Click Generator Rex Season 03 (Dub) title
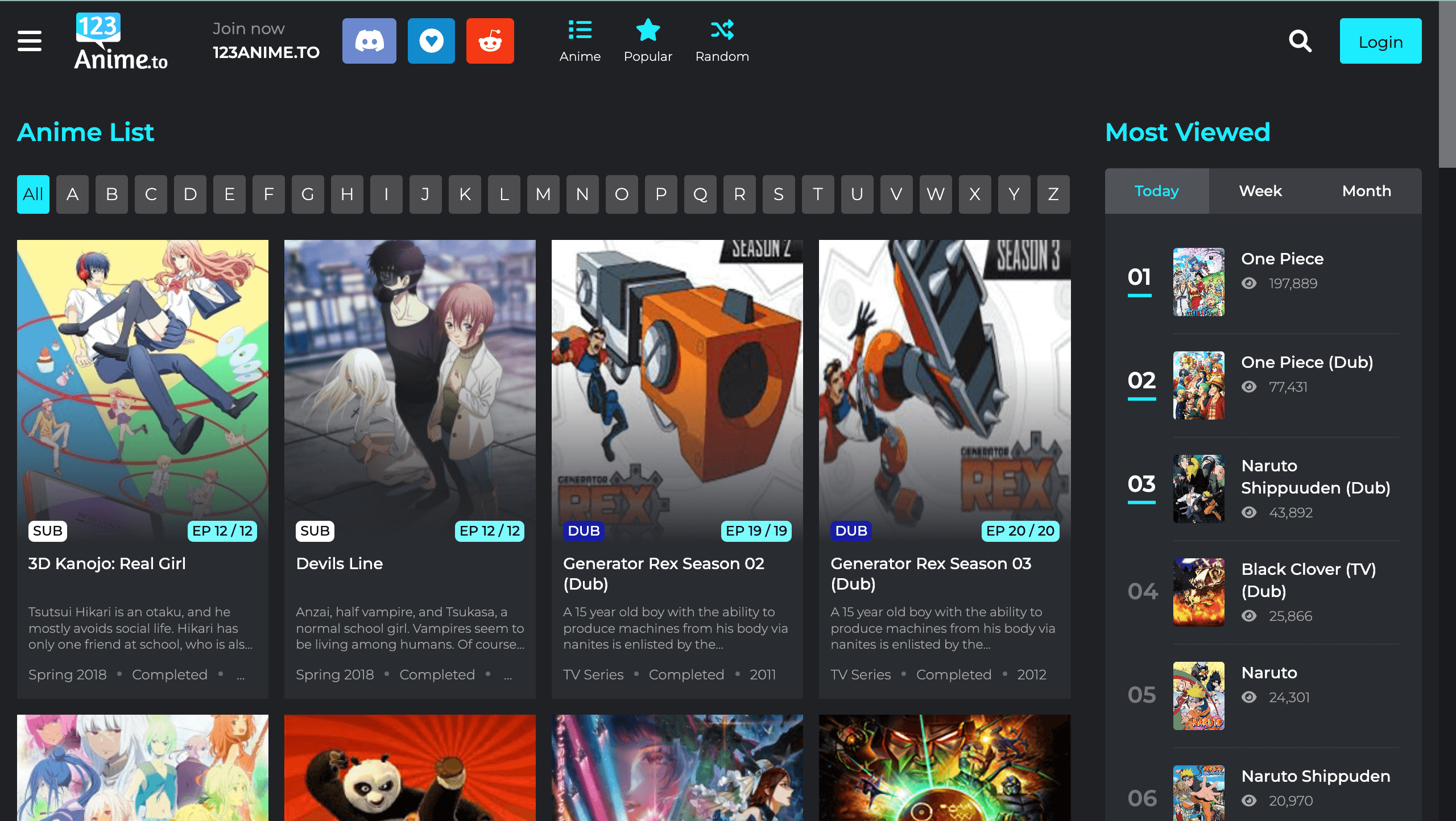The height and width of the screenshot is (821, 1456). point(931,574)
